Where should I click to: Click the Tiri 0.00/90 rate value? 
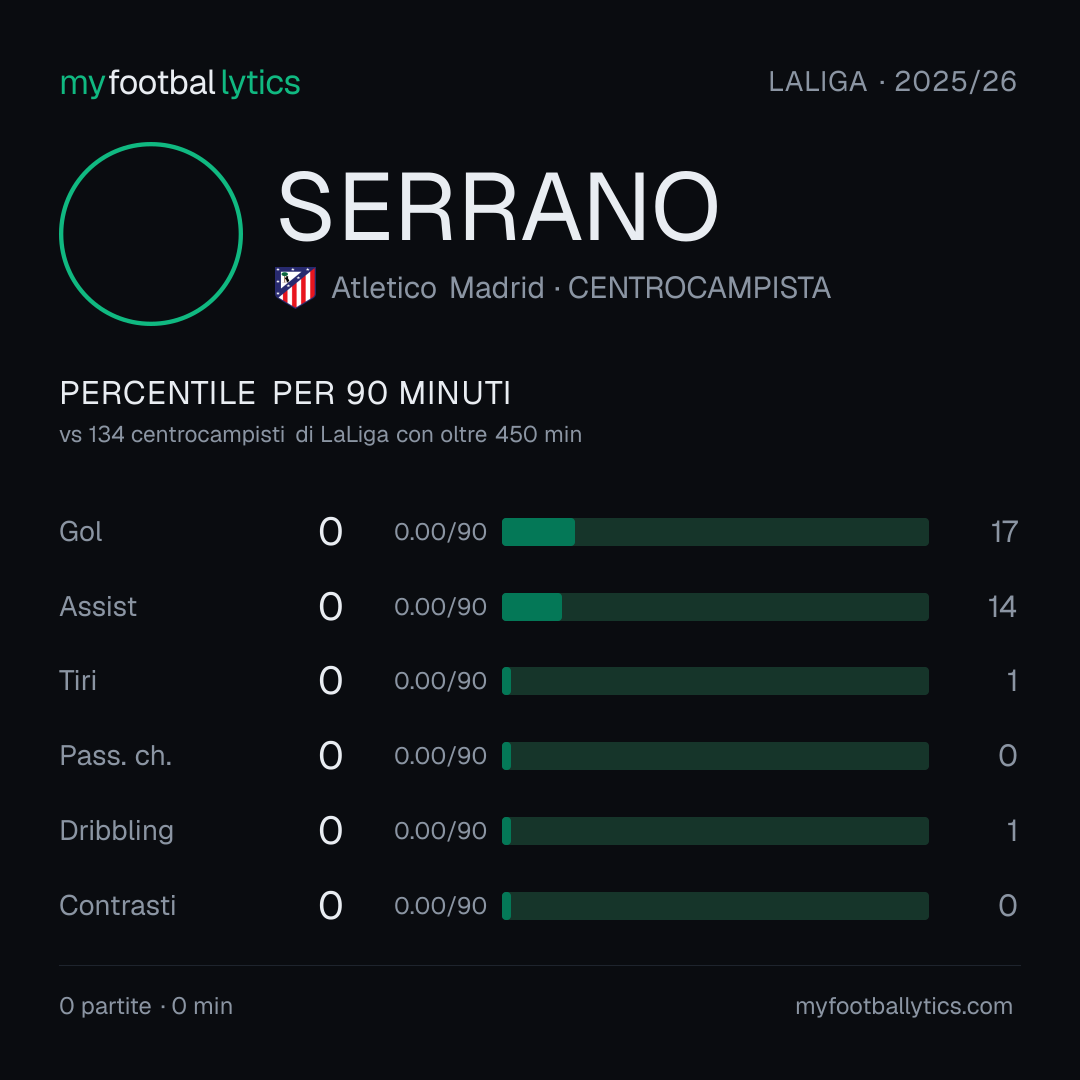440,681
